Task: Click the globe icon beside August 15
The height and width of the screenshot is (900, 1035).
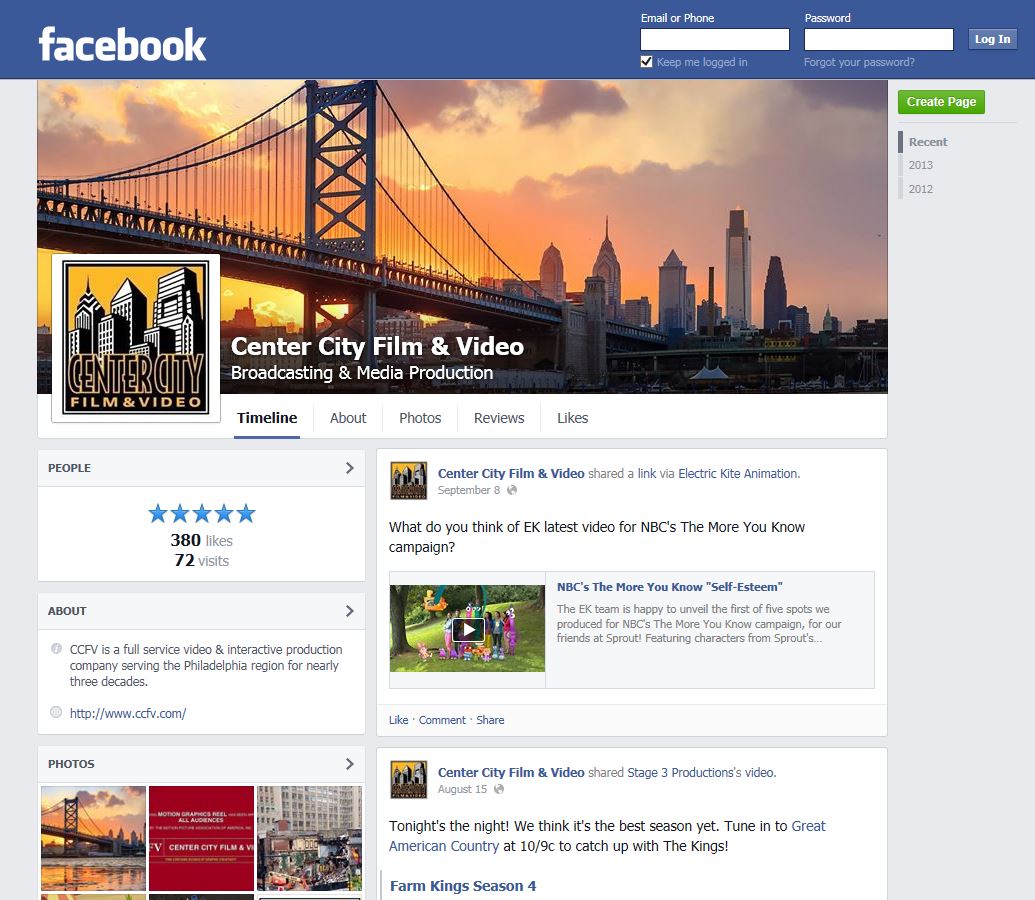Action: click(x=499, y=789)
